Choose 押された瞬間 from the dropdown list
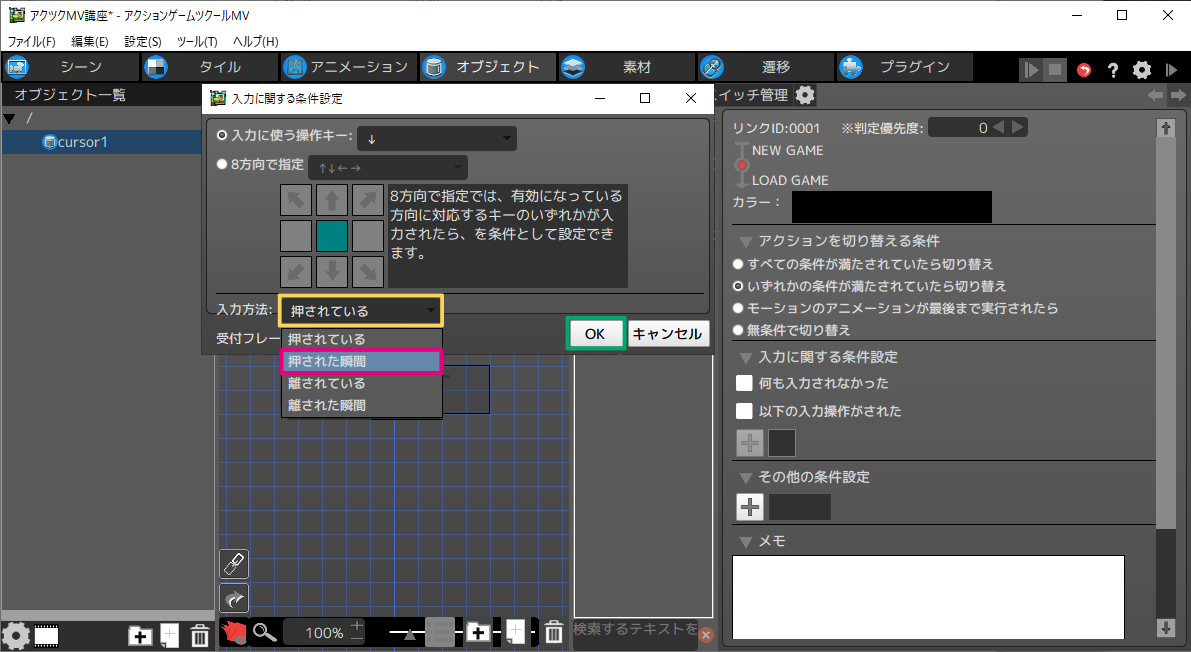1191x652 pixels. click(x=361, y=361)
